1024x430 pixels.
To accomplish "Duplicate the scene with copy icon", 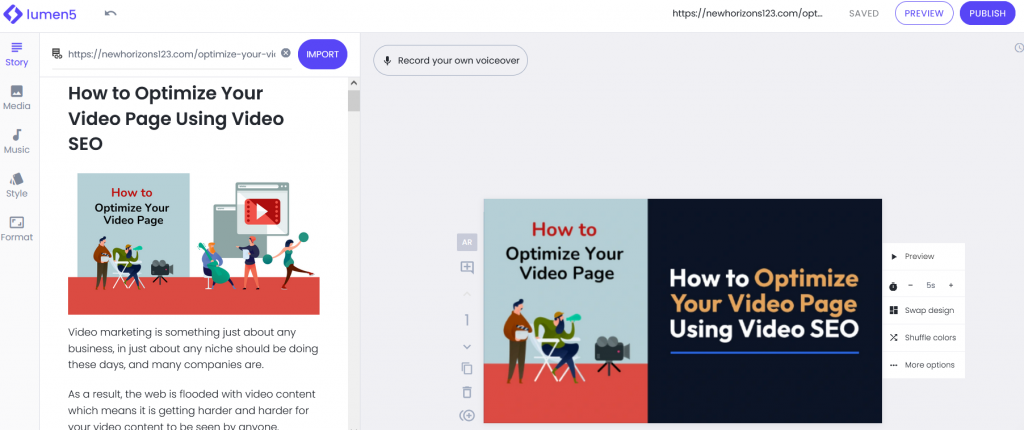I will coord(467,369).
